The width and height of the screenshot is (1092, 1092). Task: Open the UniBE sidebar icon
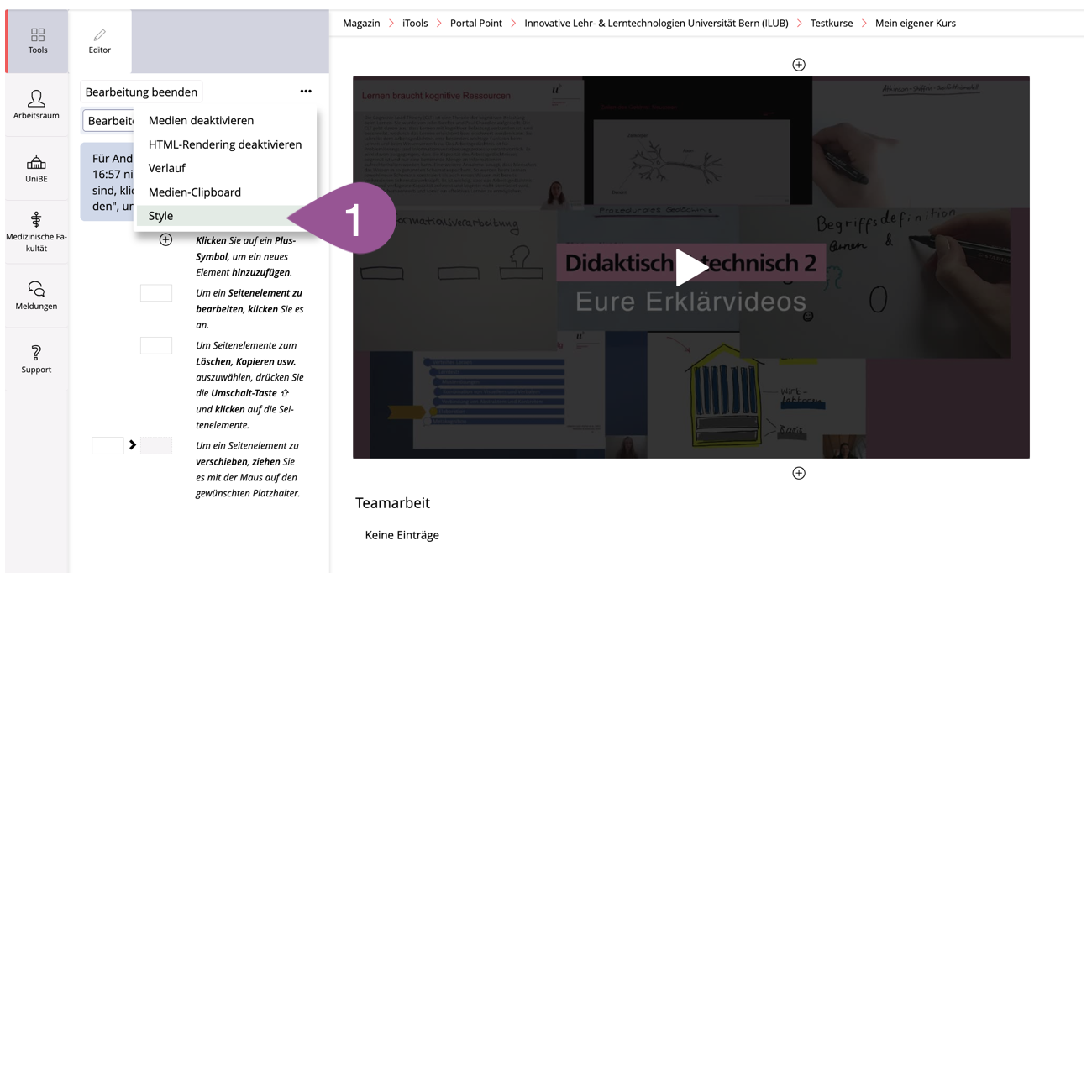pyautogui.click(x=36, y=168)
